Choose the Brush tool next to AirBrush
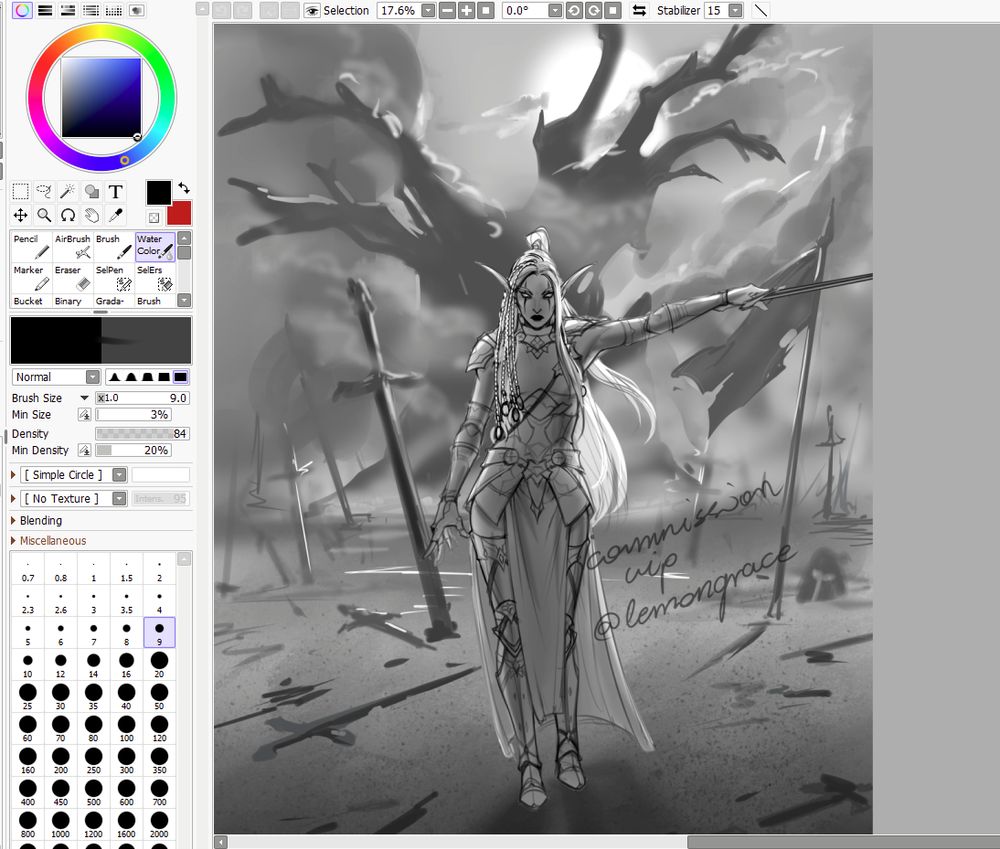 point(114,246)
